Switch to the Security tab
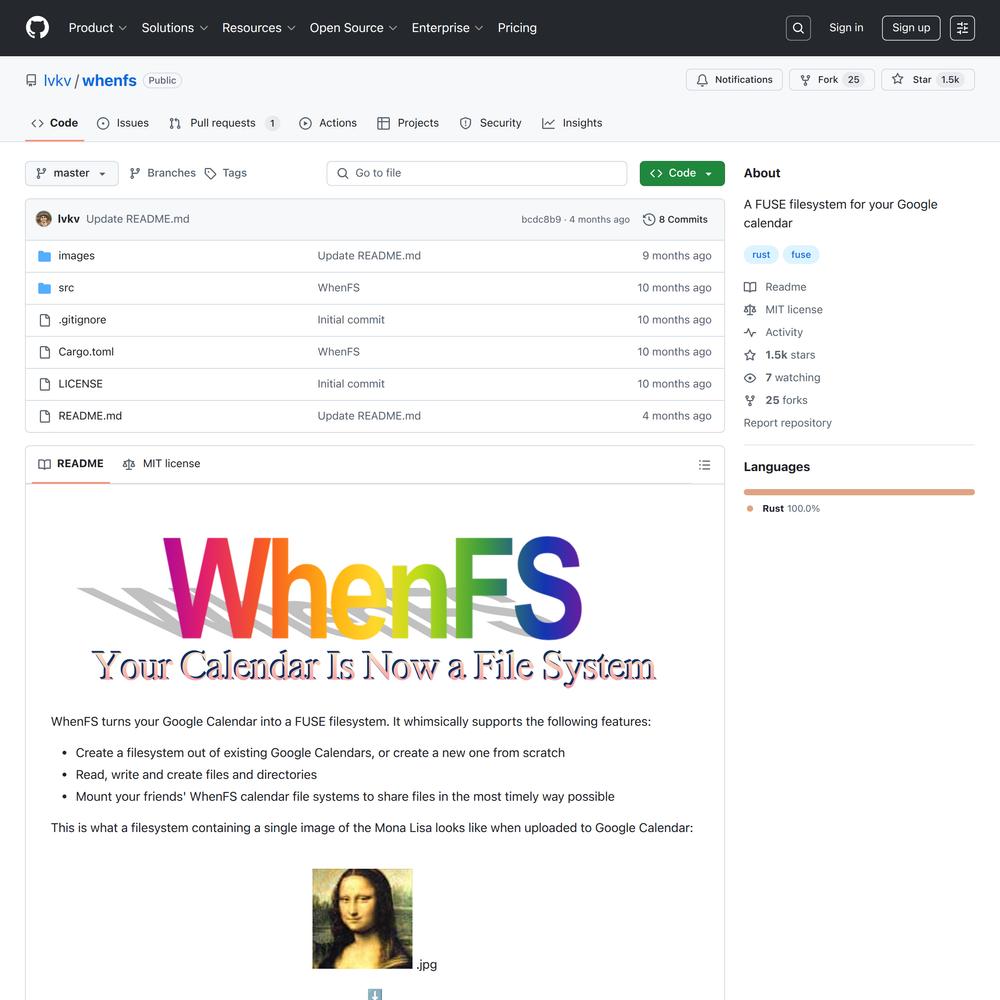1000x1000 pixels. [490, 123]
